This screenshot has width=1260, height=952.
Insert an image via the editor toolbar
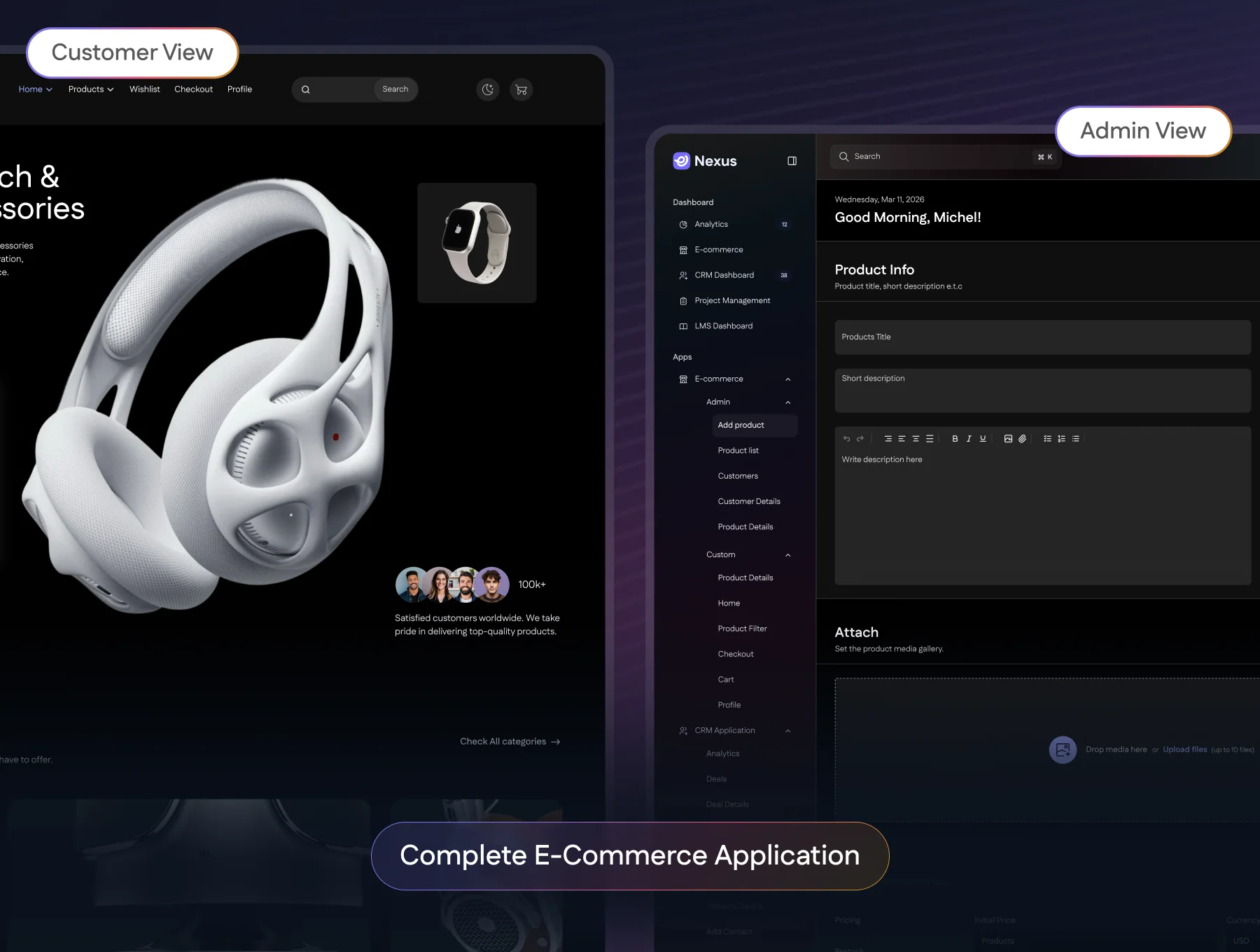[x=1008, y=439]
